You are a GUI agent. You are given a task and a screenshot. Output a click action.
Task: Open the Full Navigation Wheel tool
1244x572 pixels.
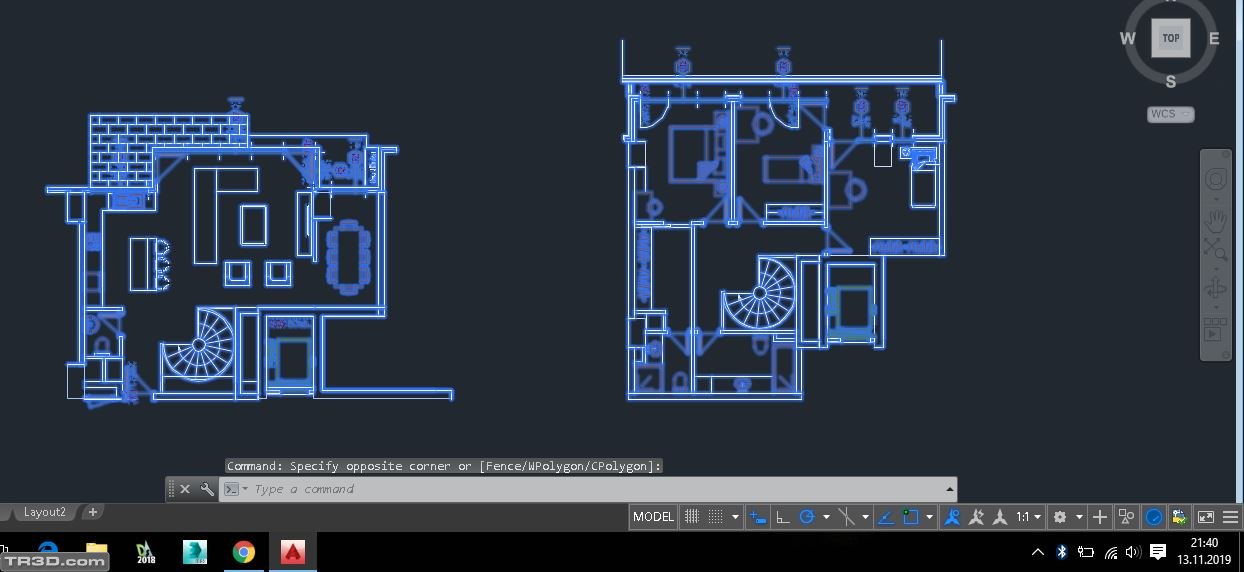click(1215, 180)
